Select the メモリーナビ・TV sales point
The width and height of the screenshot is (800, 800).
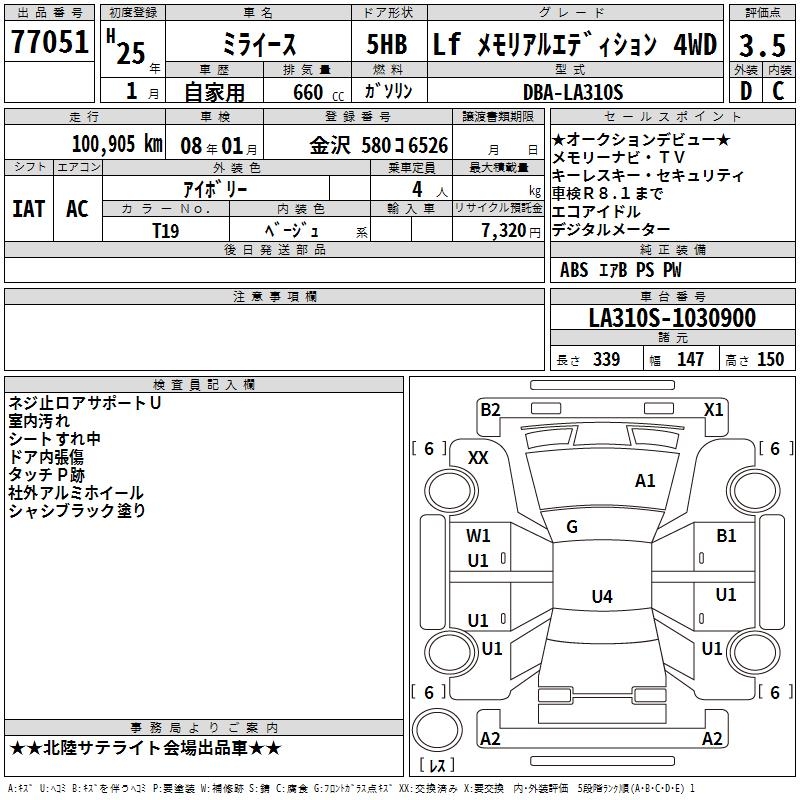pyautogui.click(x=618, y=157)
